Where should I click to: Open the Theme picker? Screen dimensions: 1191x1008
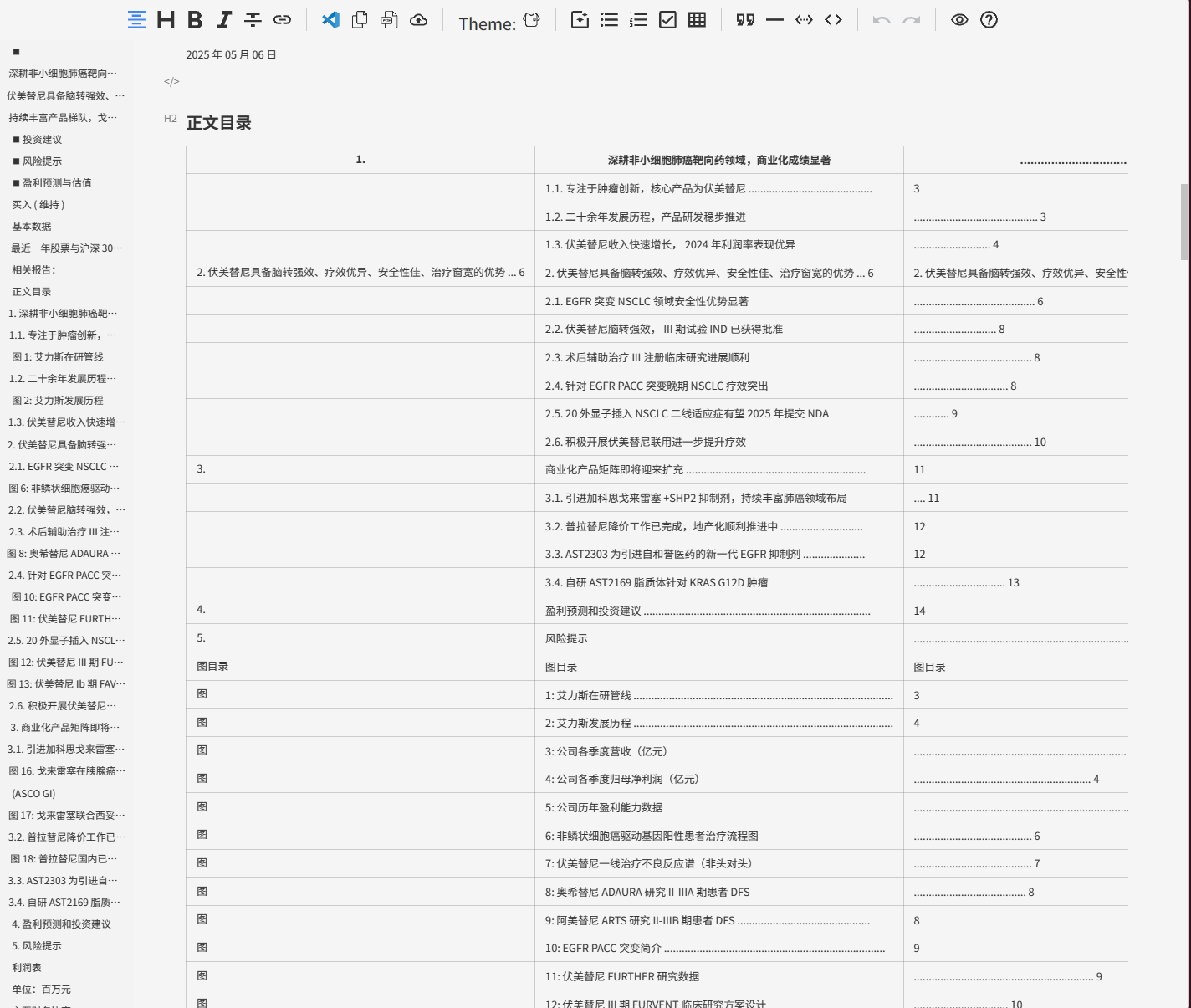[x=531, y=18]
